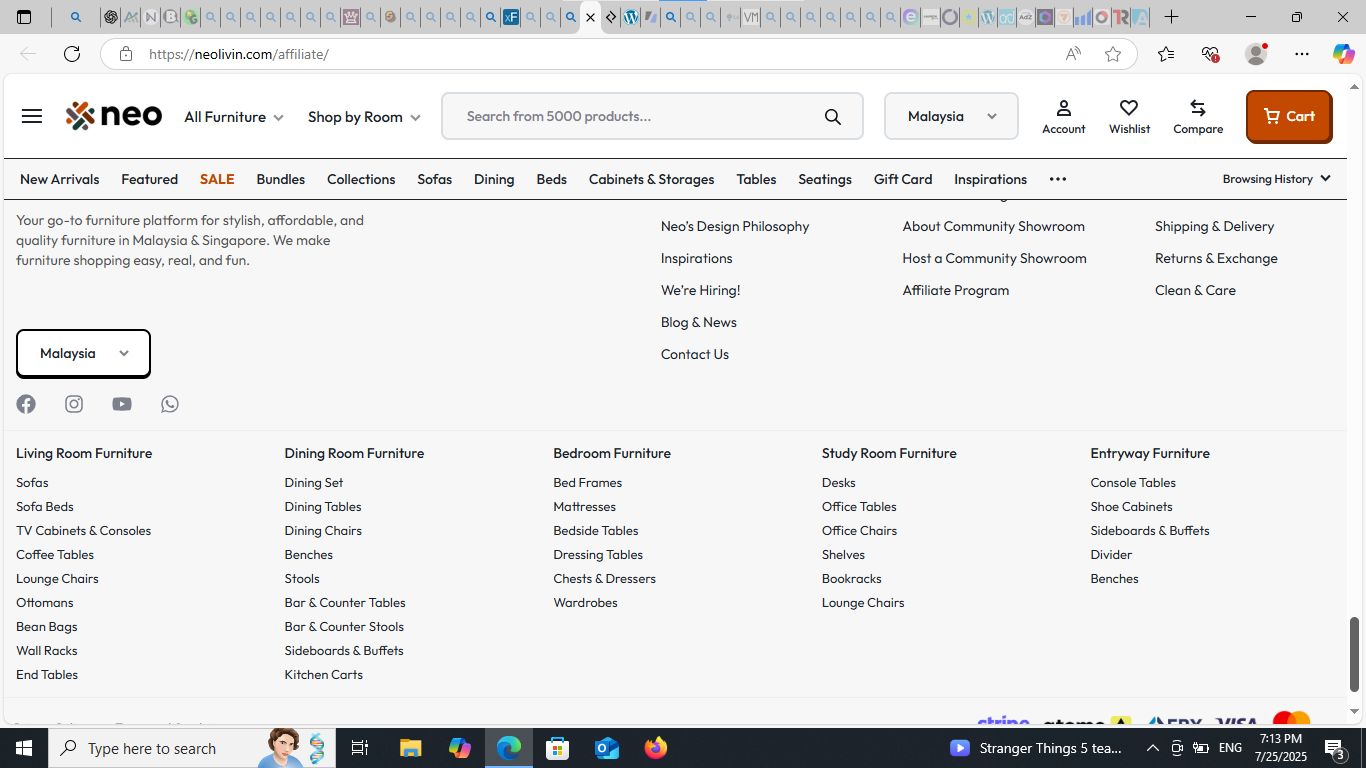The width and height of the screenshot is (1366, 768).
Task: Click the WhatsApp icon in footer
Action: [170, 404]
